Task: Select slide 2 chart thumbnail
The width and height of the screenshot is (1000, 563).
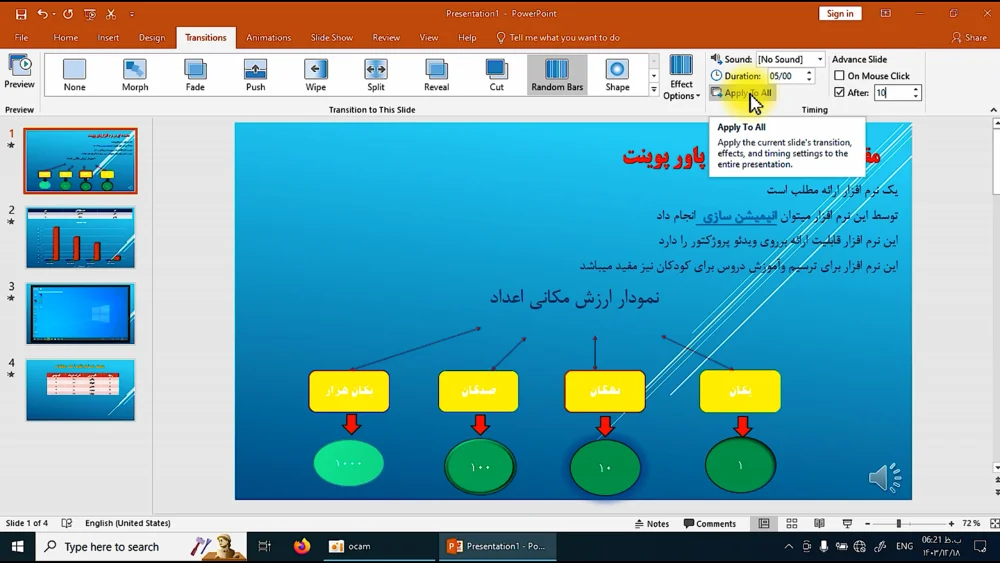Action: coord(80,237)
